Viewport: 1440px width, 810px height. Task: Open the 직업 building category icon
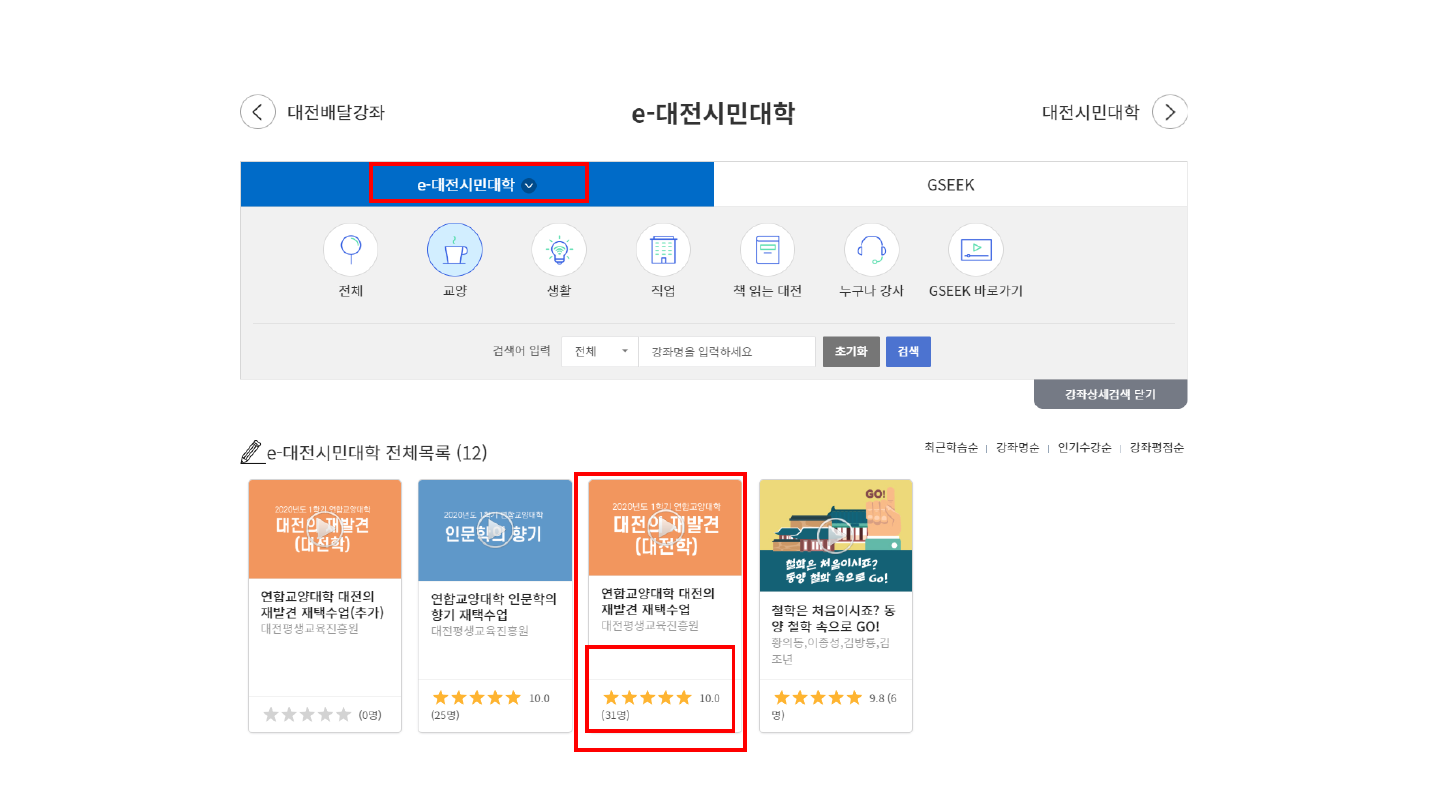point(663,250)
